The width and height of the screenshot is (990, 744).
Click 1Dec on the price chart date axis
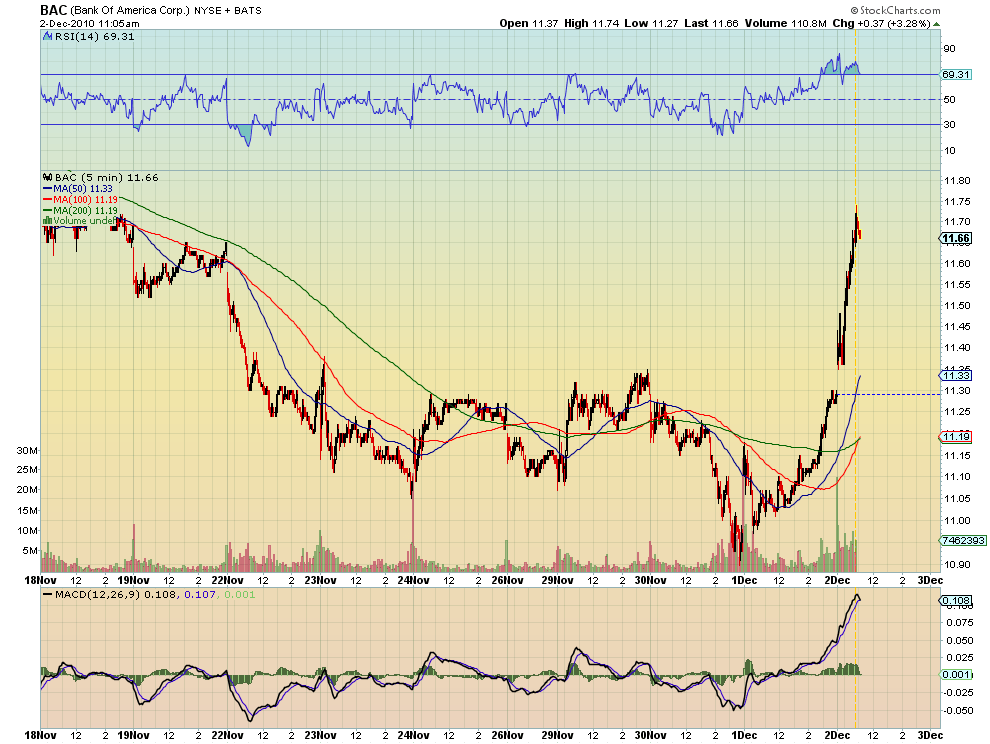[744, 580]
